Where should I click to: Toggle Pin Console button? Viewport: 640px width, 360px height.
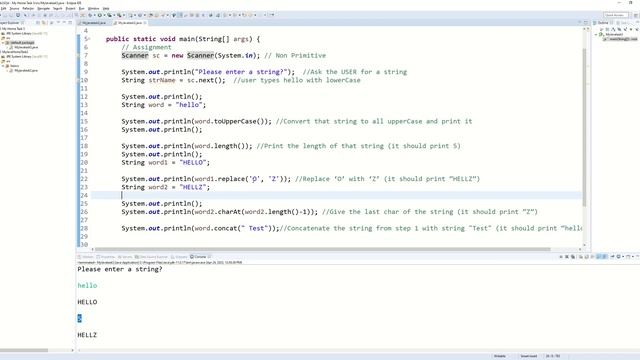point(613,257)
